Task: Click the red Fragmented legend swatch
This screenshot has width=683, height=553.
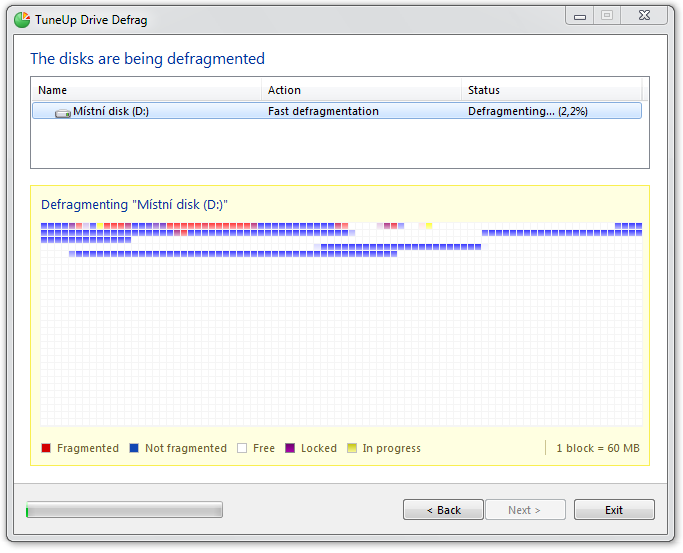Action: pyautogui.click(x=46, y=448)
